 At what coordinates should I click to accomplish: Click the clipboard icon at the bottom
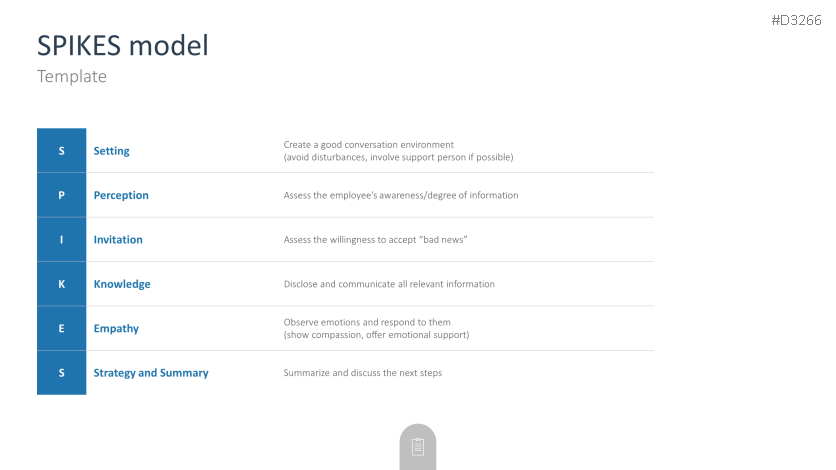pos(418,447)
